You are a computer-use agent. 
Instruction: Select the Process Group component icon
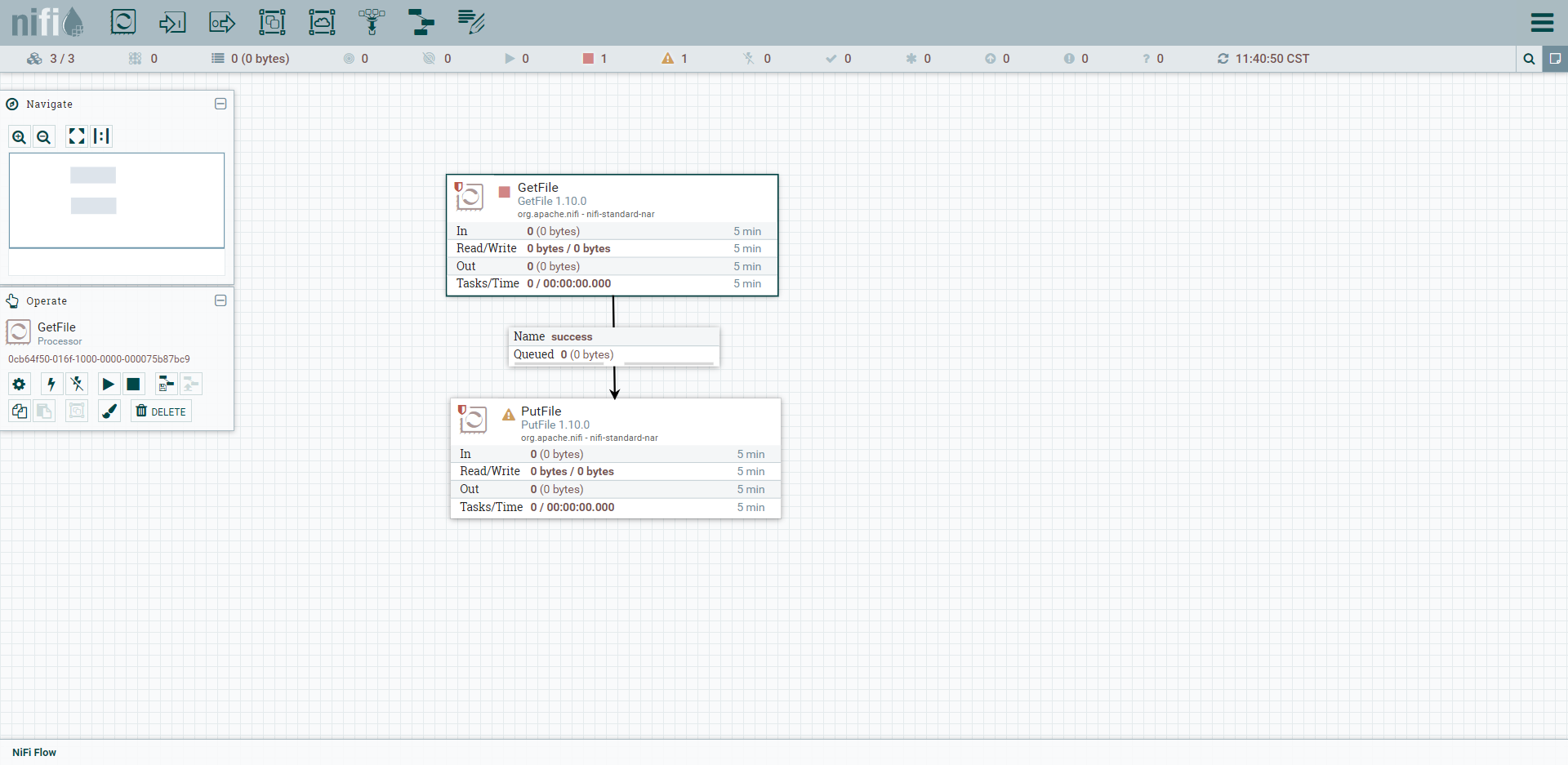pyautogui.click(x=272, y=22)
